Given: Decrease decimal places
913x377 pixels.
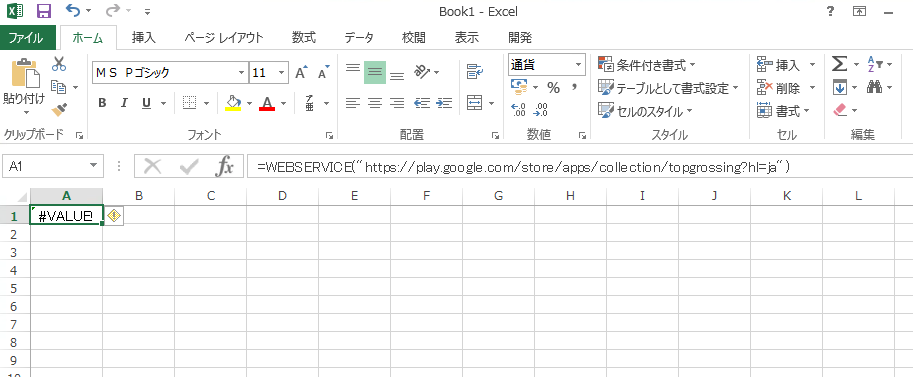Looking at the screenshot, I should tap(541, 109).
